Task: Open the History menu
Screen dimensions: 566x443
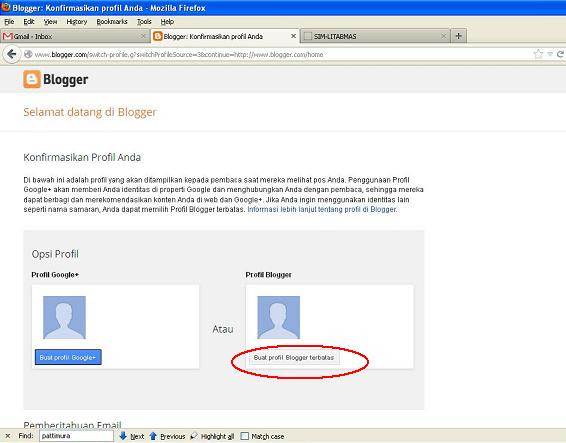Action: 77,22
